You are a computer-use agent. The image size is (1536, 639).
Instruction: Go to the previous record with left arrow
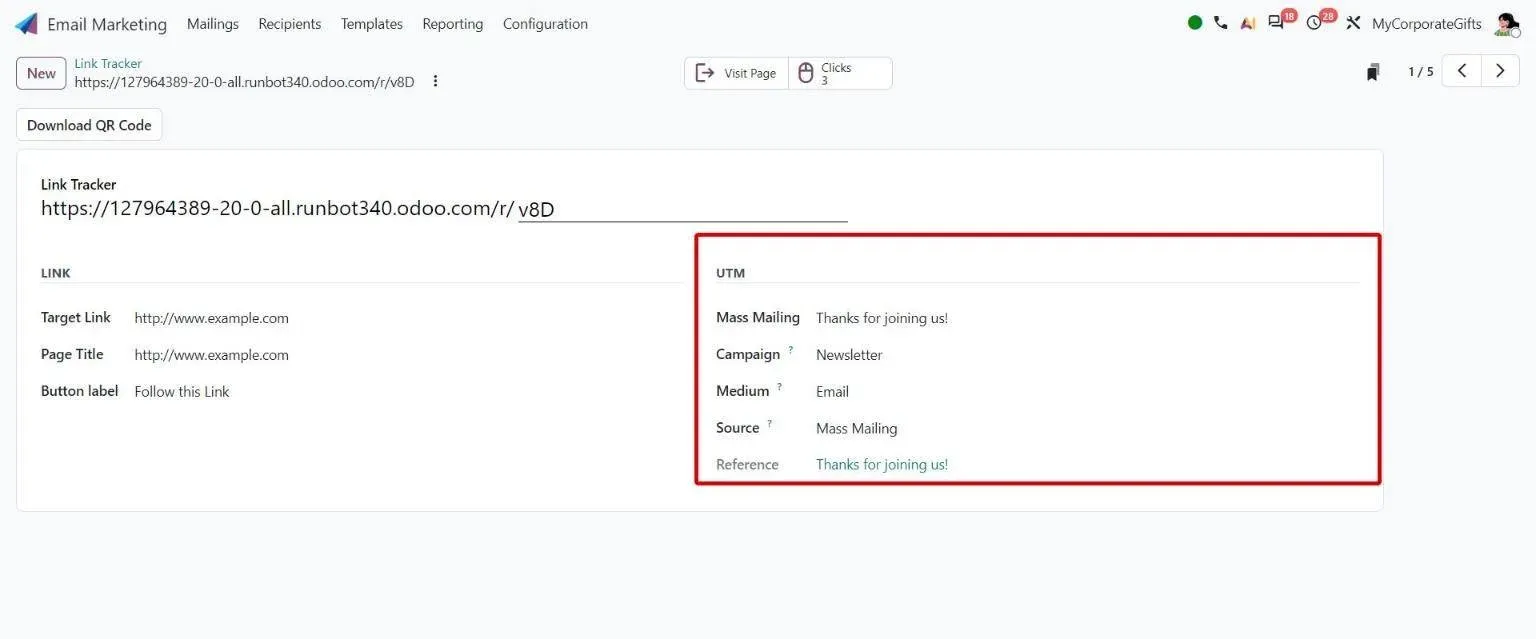(x=1461, y=71)
